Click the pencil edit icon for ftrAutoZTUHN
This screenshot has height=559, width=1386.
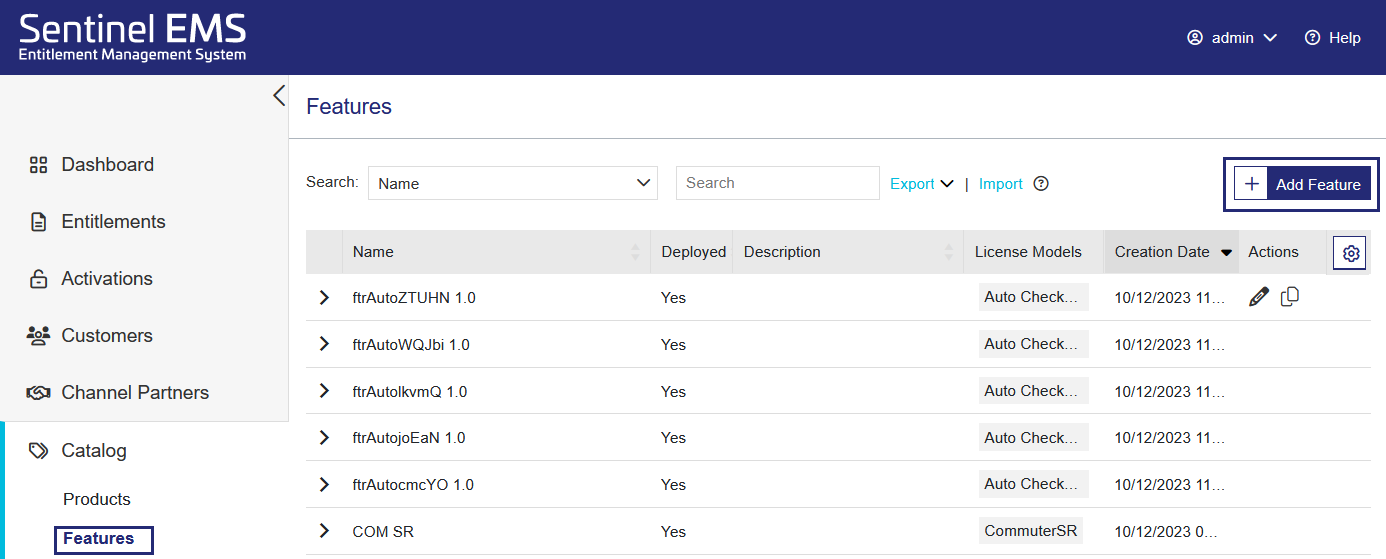click(x=1259, y=297)
